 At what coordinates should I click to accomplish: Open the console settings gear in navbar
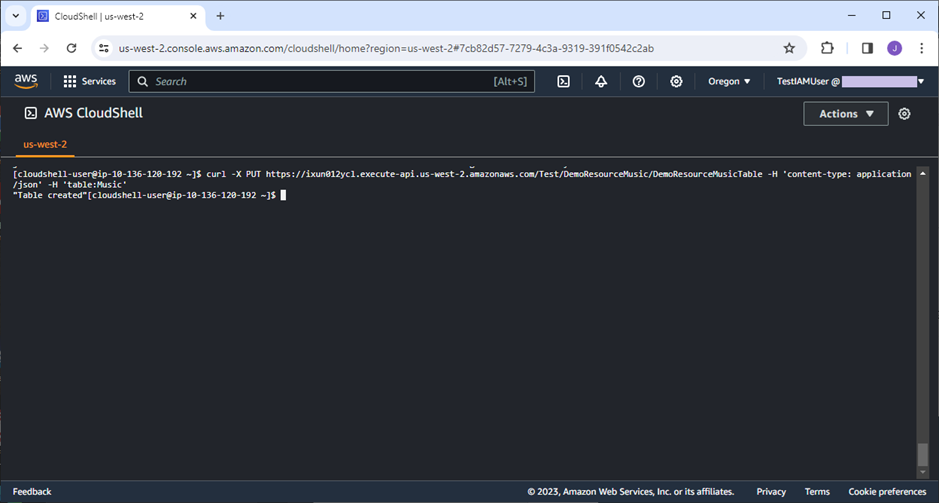tap(676, 81)
